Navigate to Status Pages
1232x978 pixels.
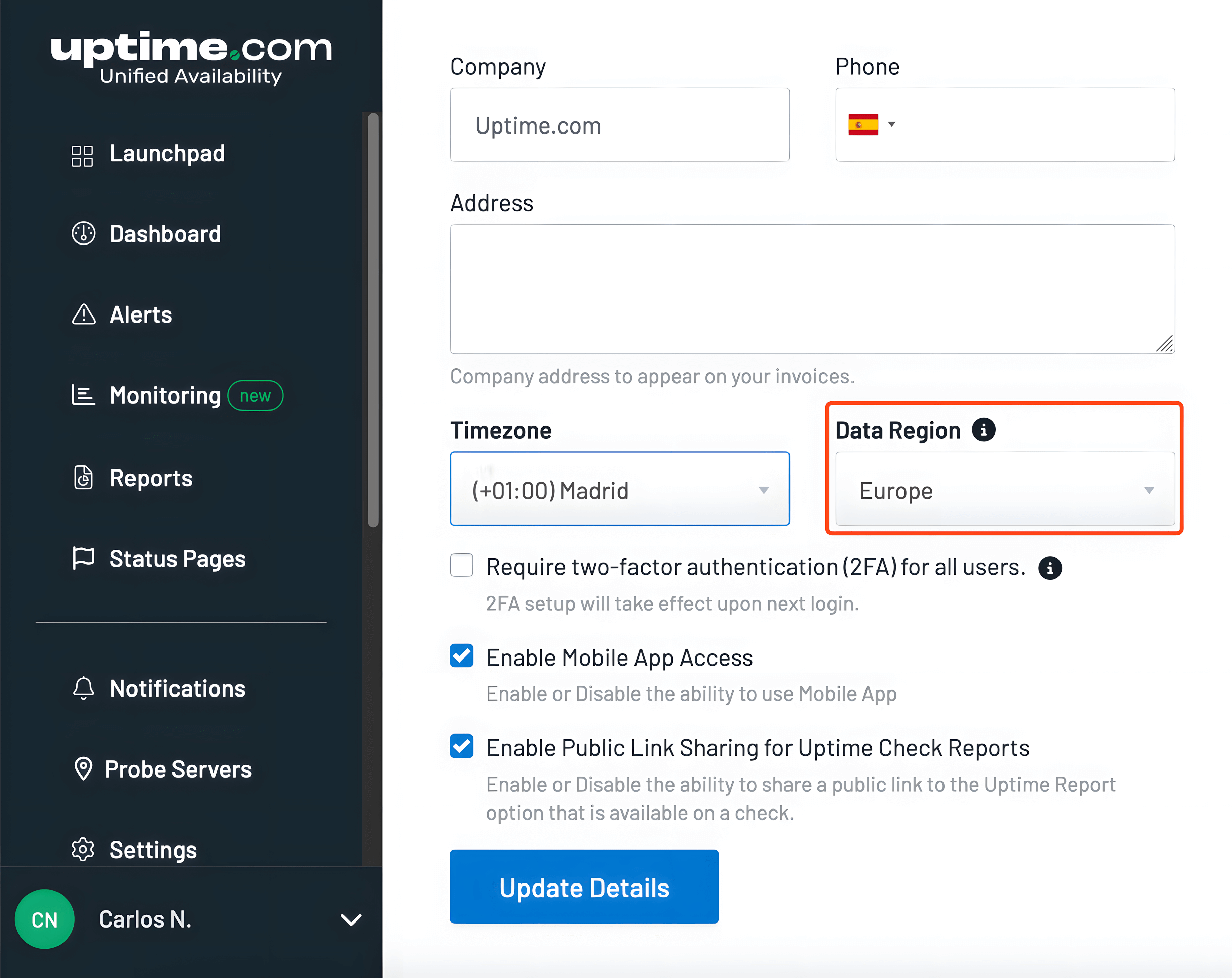tap(178, 559)
